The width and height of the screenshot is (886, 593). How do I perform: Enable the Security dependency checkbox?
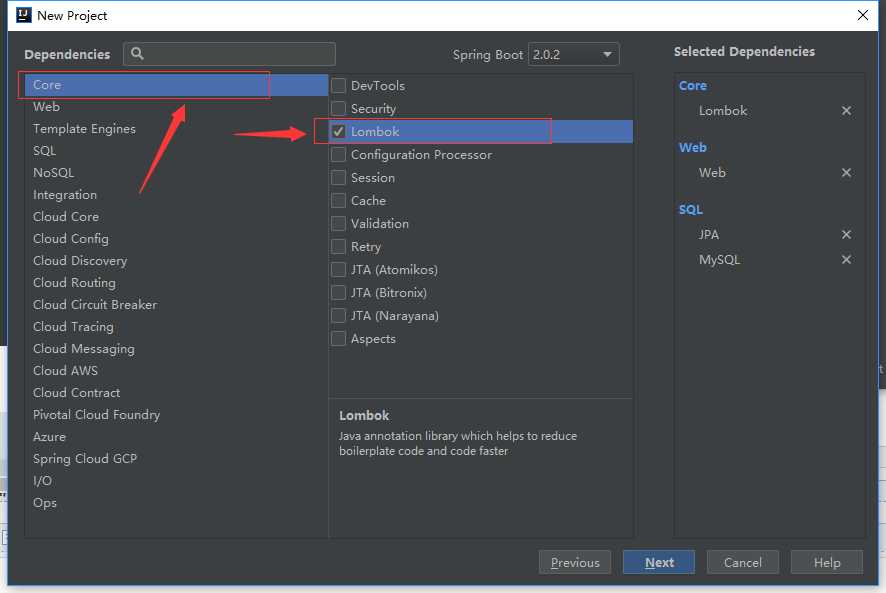[x=338, y=108]
